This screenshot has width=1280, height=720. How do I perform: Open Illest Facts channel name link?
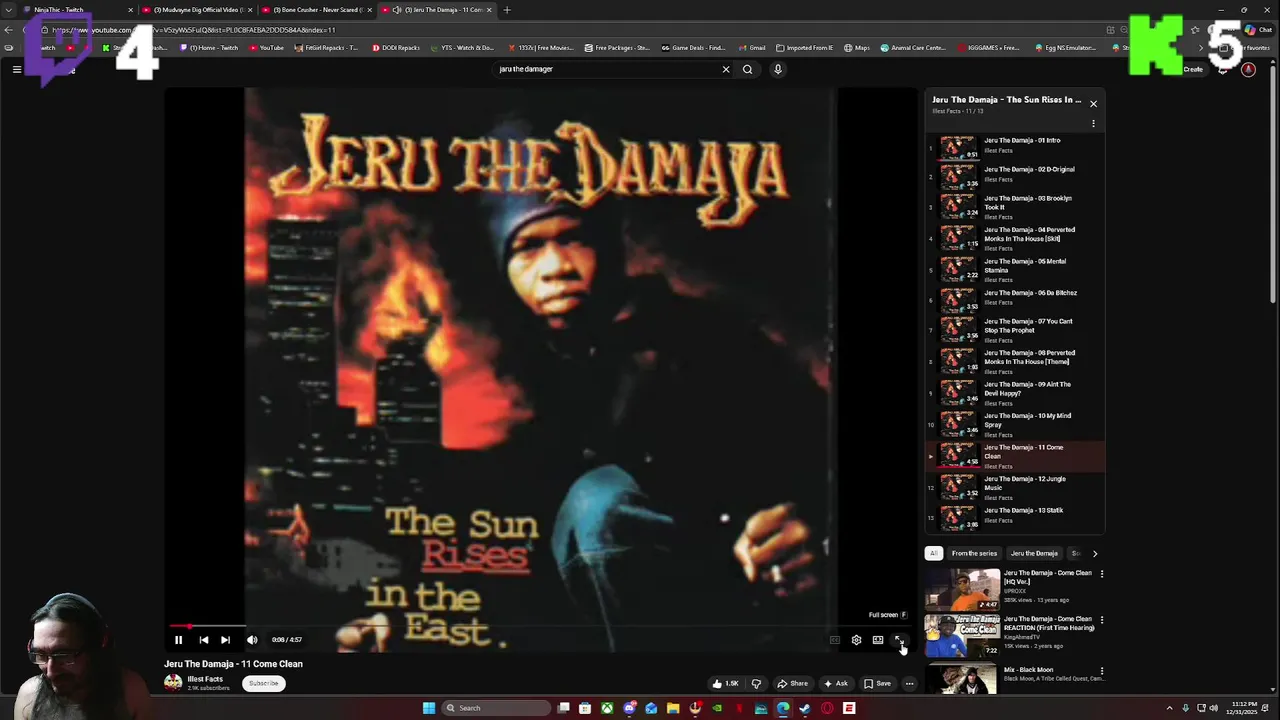(x=205, y=679)
